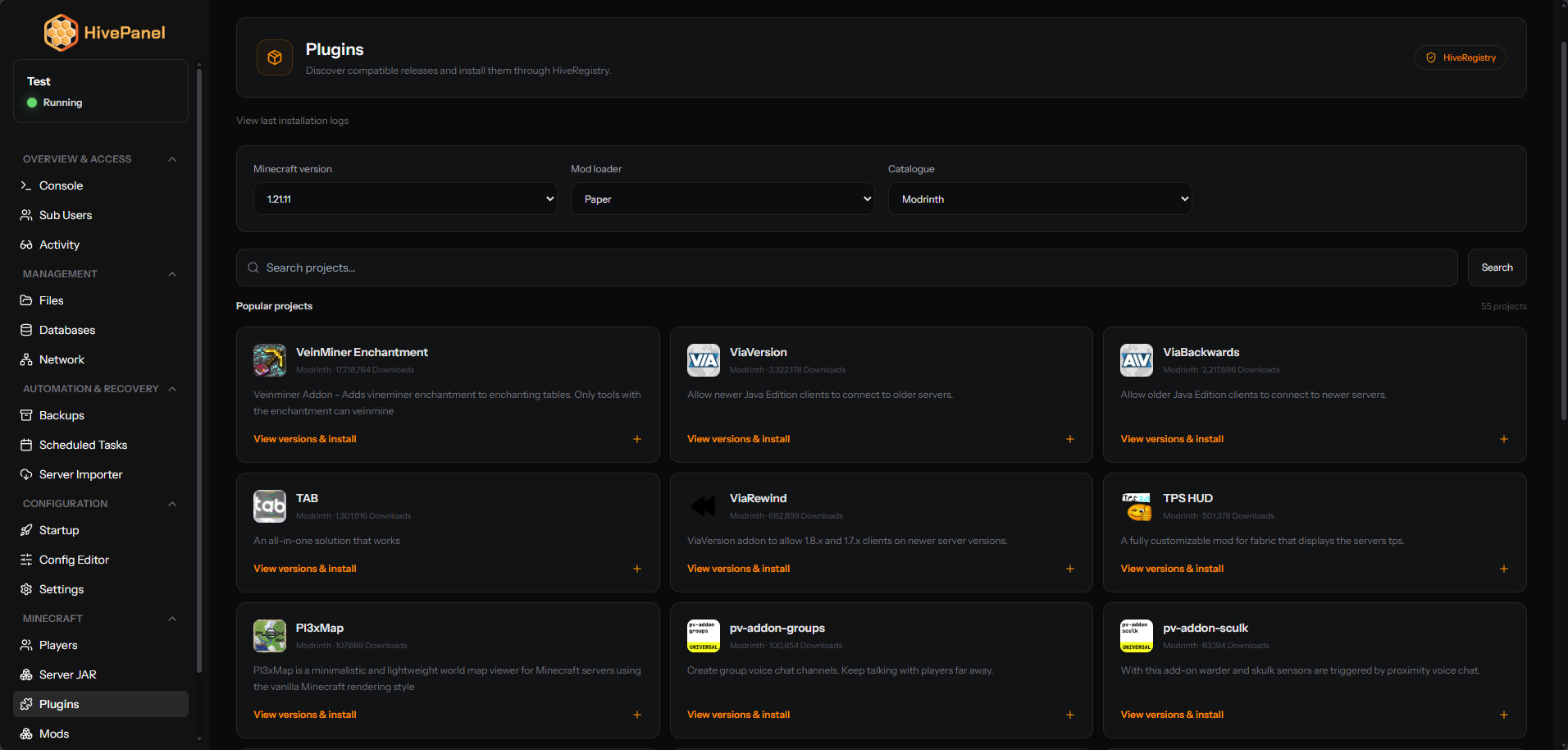Click View last installation logs link
Screen dimensions: 1568x750
tap(293, 121)
